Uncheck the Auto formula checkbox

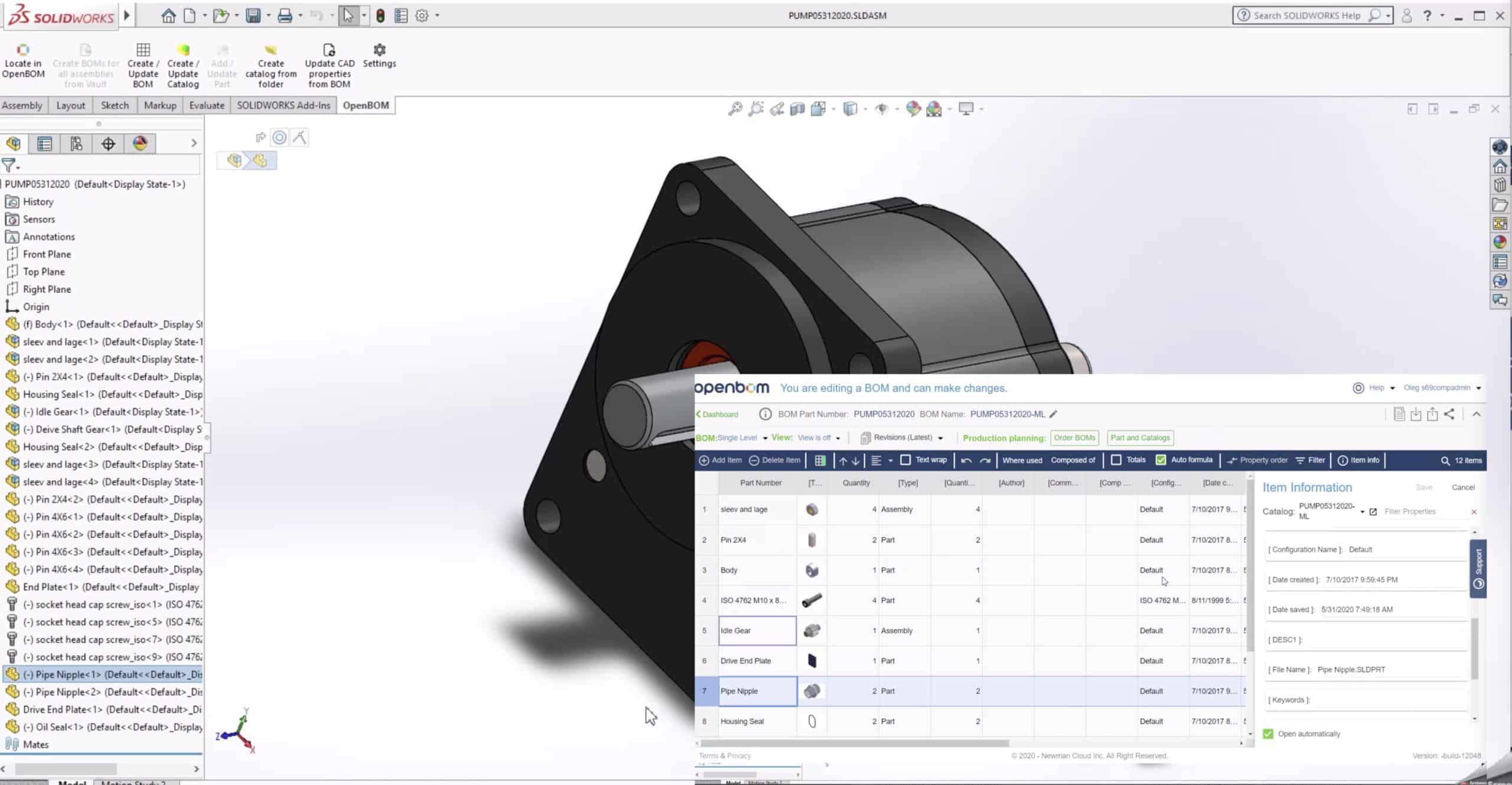1161,460
